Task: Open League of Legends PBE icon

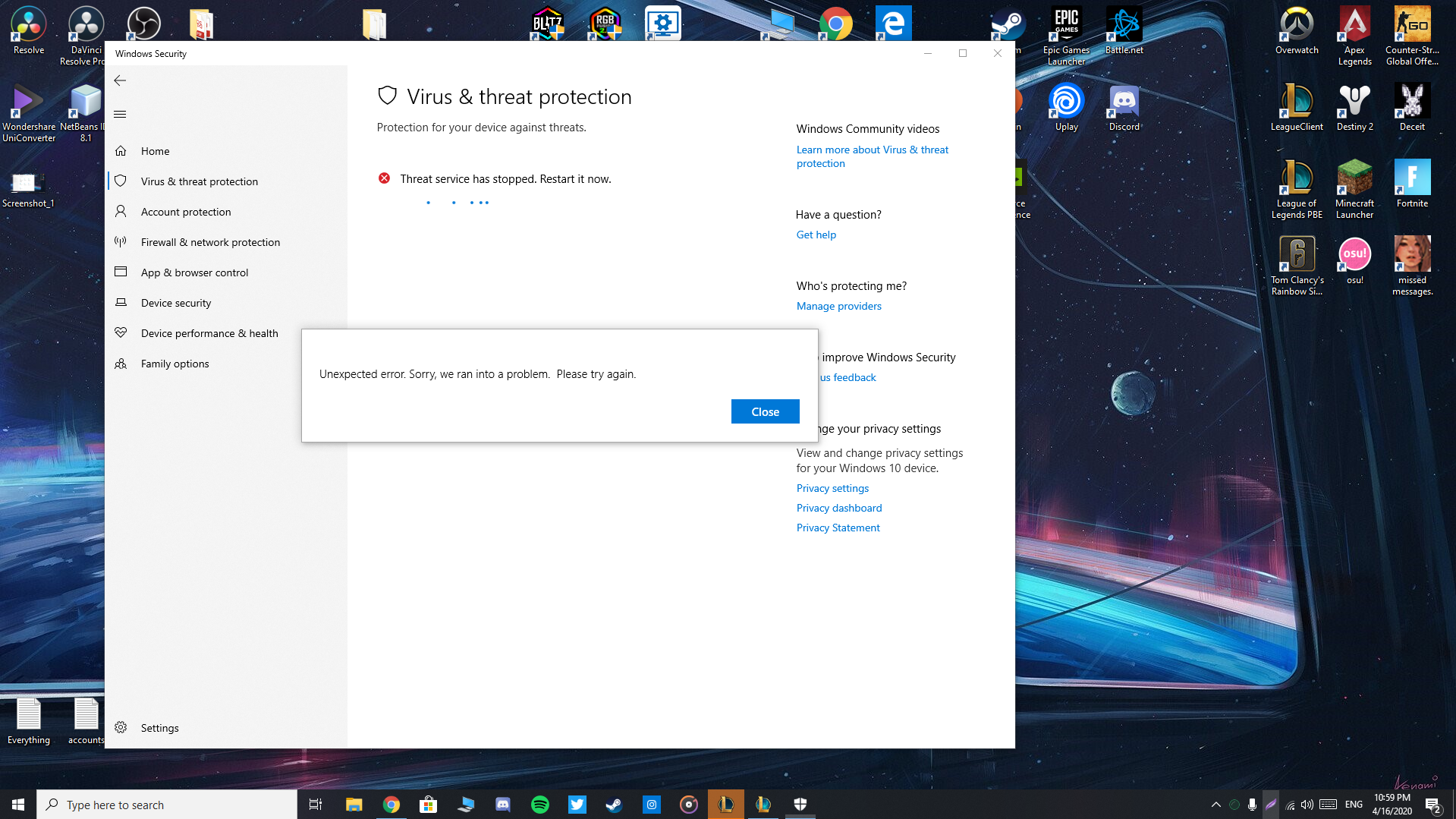Action: (1297, 190)
